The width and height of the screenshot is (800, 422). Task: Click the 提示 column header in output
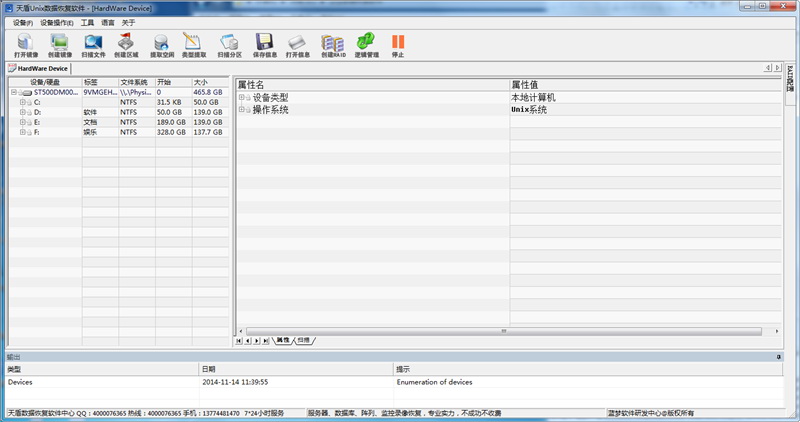[x=588, y=369]
